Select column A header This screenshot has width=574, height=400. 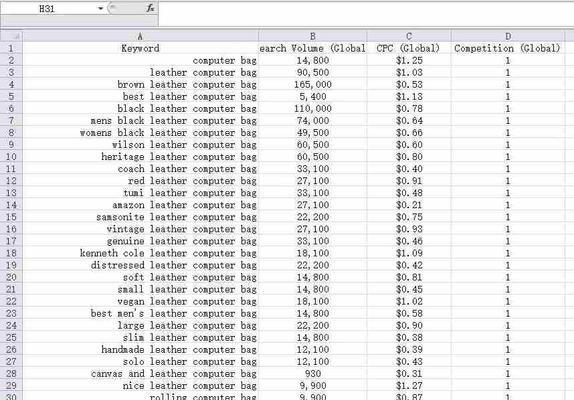click(140, 36)
